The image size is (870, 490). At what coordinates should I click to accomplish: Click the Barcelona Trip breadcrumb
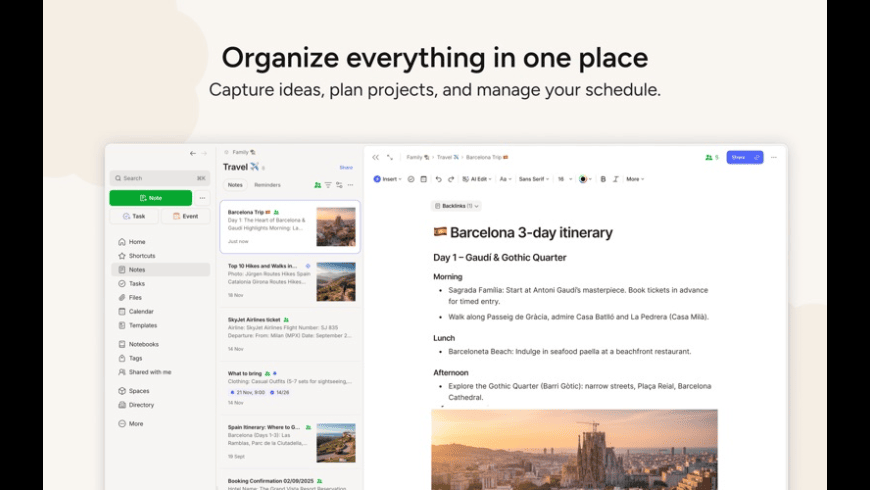point(487,157)
